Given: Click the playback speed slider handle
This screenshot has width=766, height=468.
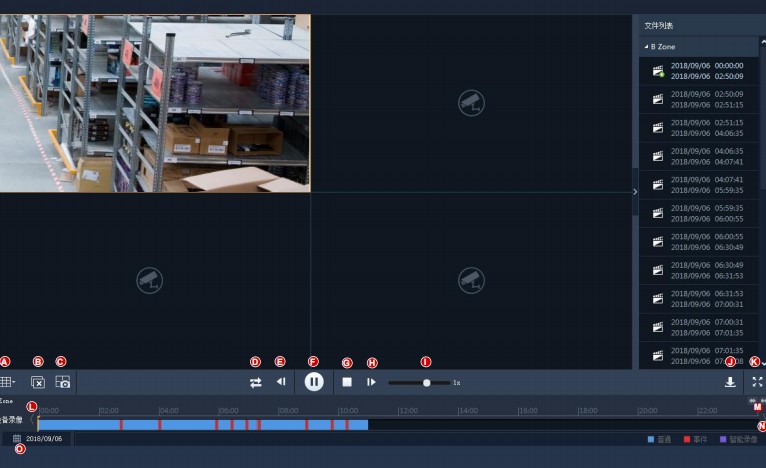Looking at the screenshot, I should coord(427,382).
